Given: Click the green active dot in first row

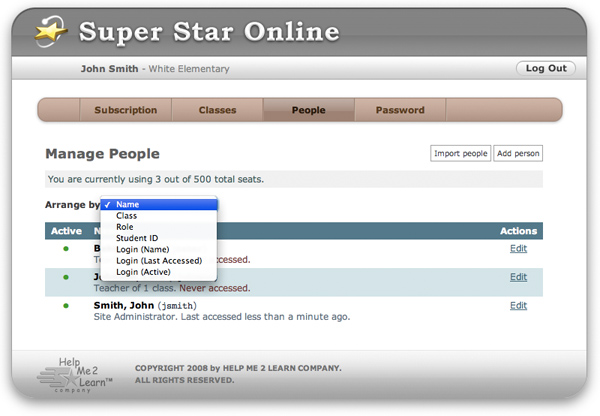Looking at the screenshot, I should (66, 248).
